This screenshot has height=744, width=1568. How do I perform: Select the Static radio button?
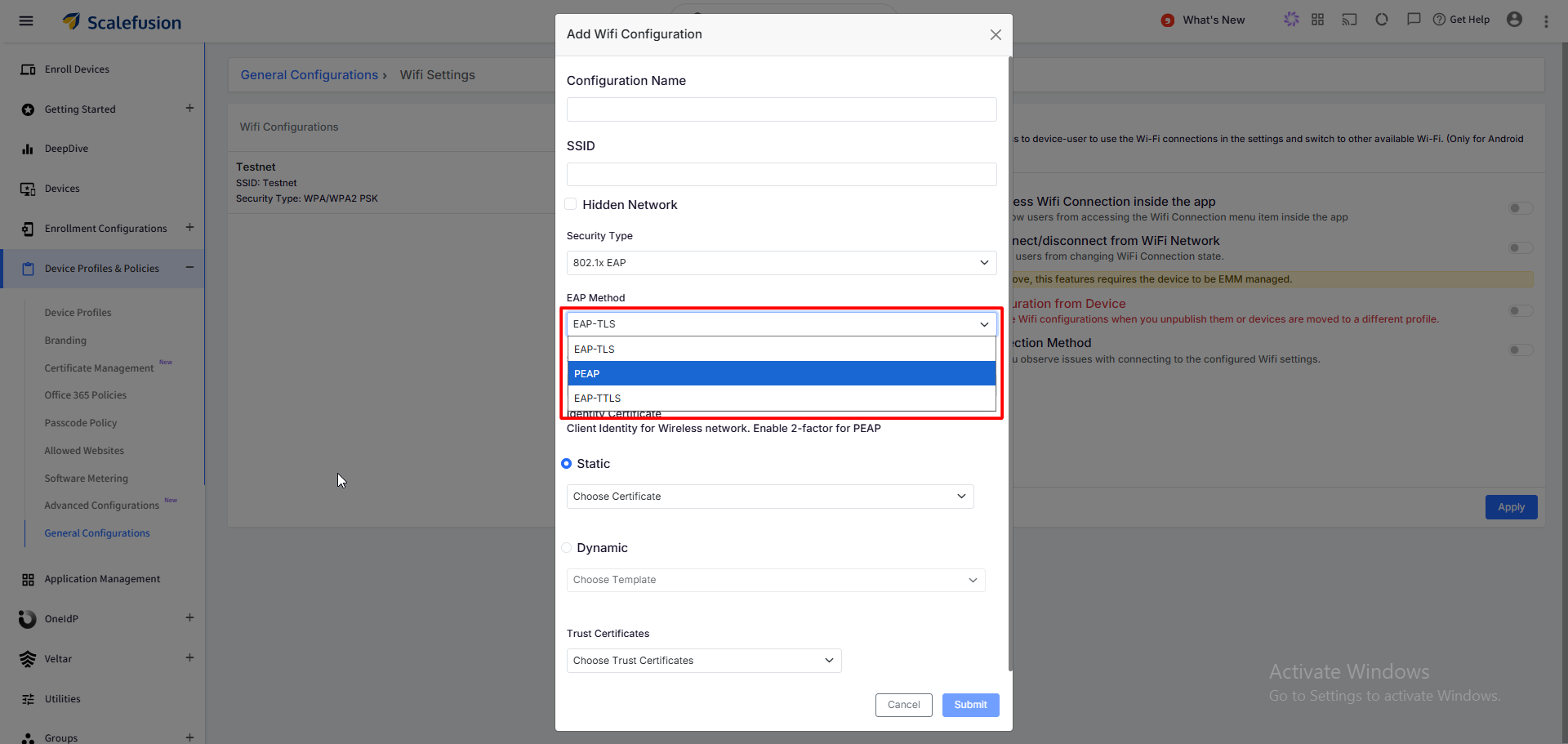pyautogui.click(x=566, y=464)
